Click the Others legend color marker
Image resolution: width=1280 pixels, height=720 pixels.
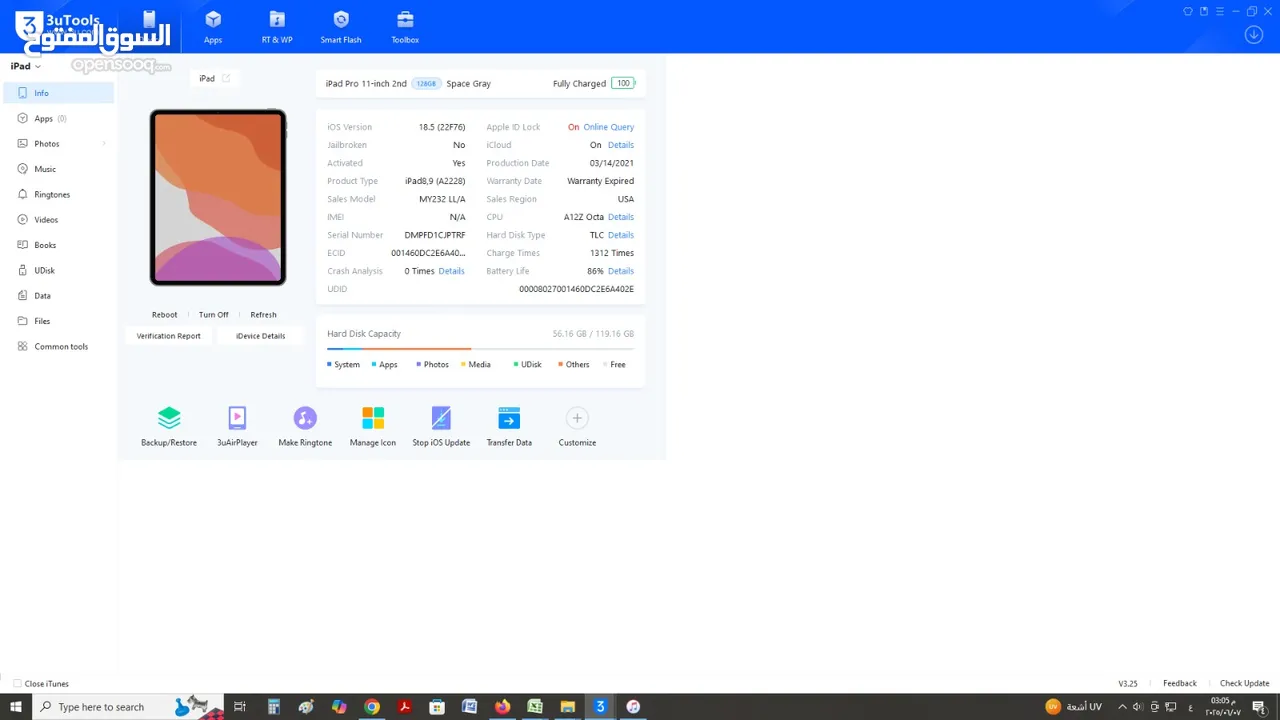pyautogui.click(x=560, y=365)
